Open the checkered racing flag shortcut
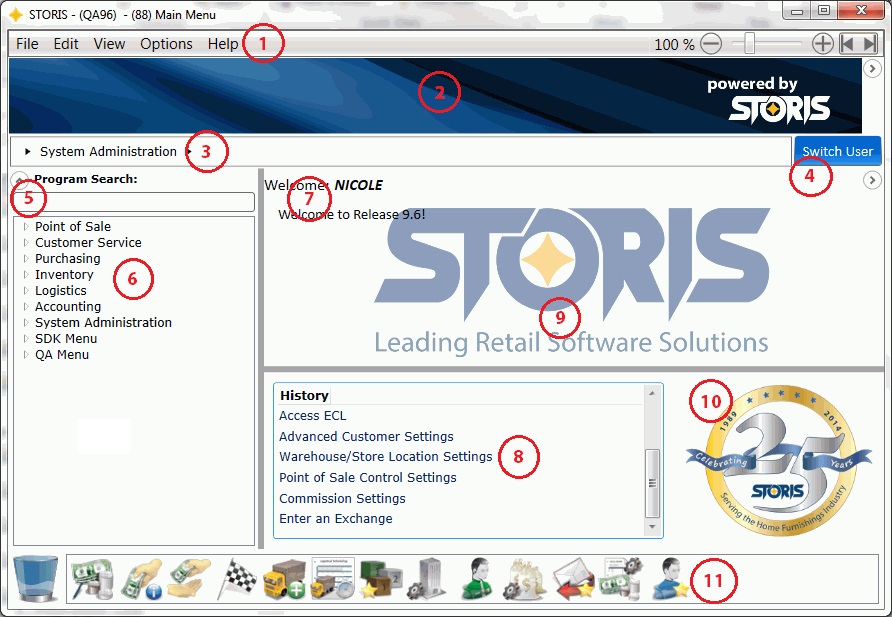 (236, 579)
